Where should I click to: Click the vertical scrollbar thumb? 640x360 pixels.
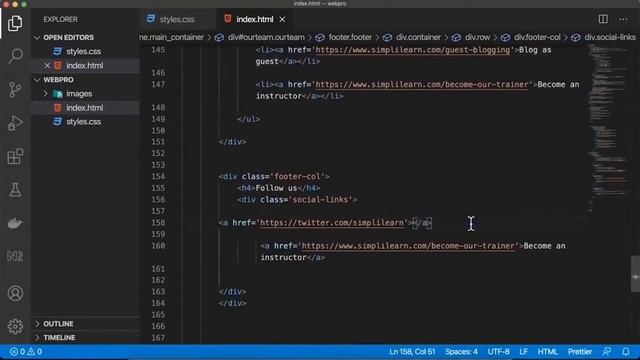click(x=635, y=274)
